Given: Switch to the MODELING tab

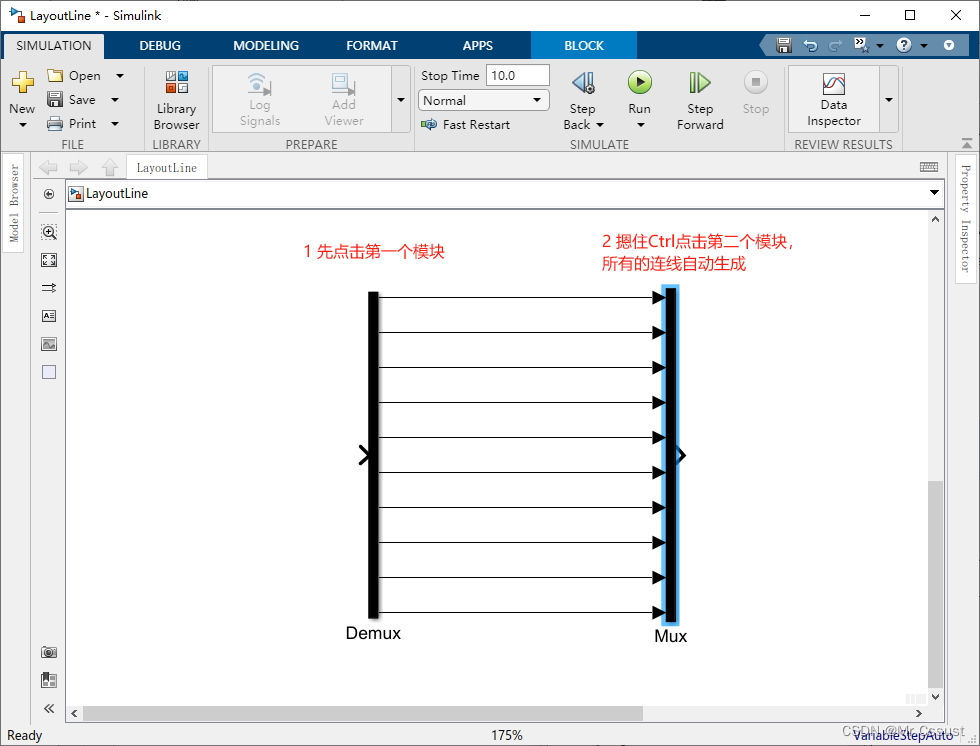Looking at the screenshot, I should point(265,45).
